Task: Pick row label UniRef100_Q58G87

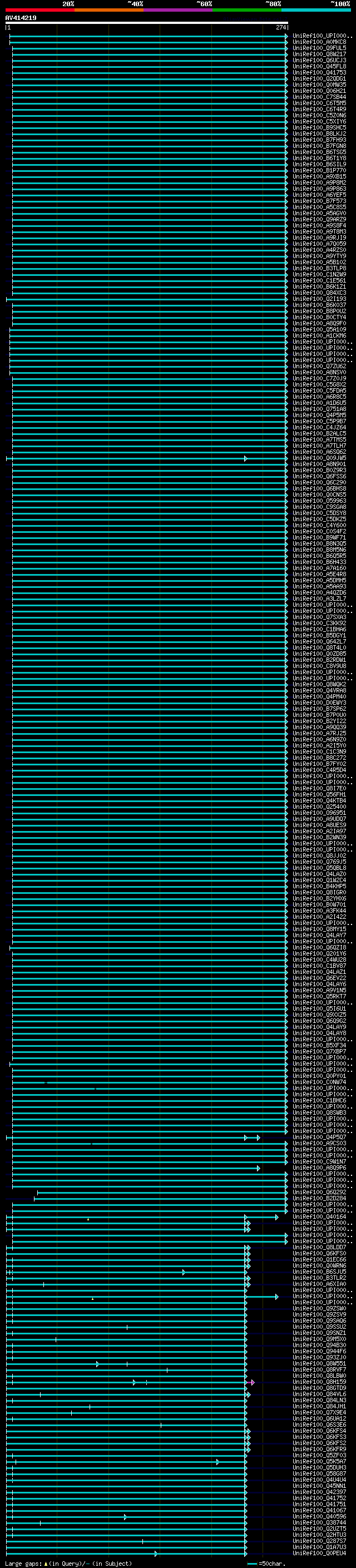Action: click(x=319, y=1473)
